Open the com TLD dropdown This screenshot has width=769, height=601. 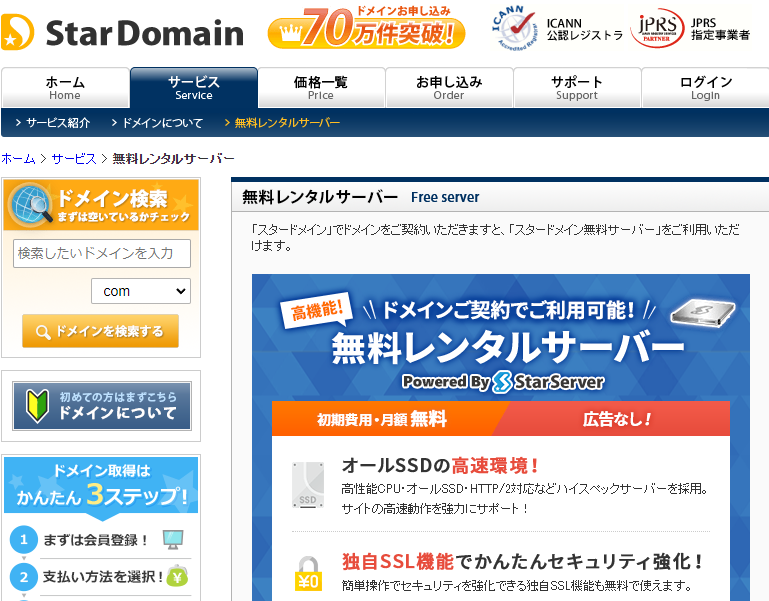[141, 291]
